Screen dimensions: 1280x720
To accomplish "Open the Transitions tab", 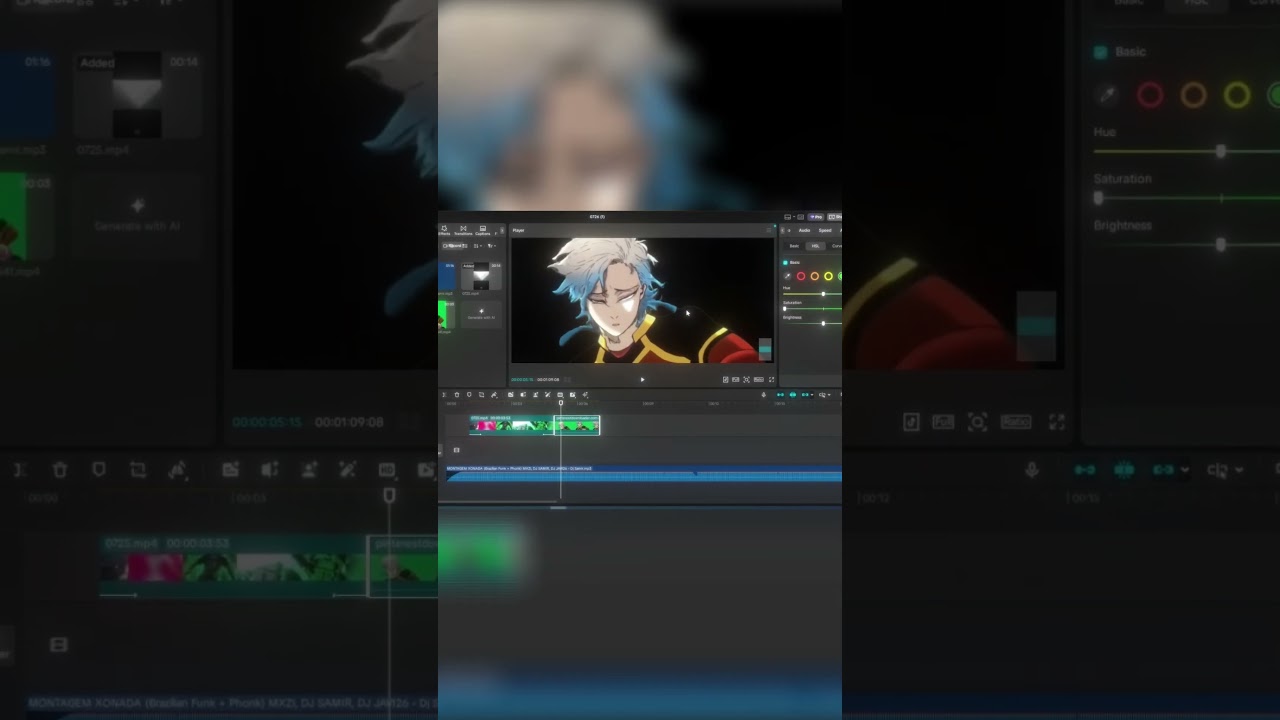I will 463,230.
